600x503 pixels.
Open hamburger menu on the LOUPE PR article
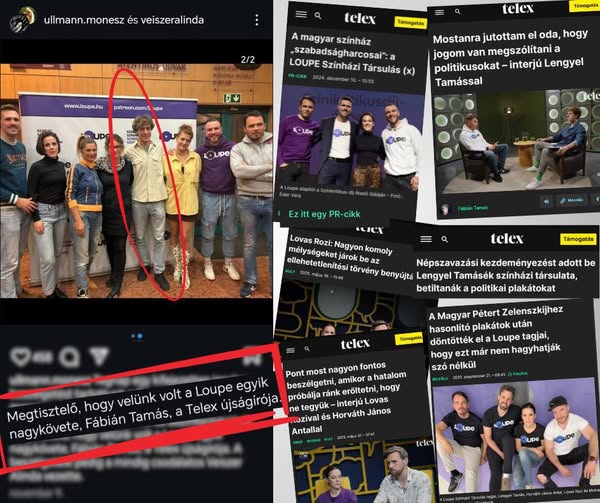[x=301, y=14]
